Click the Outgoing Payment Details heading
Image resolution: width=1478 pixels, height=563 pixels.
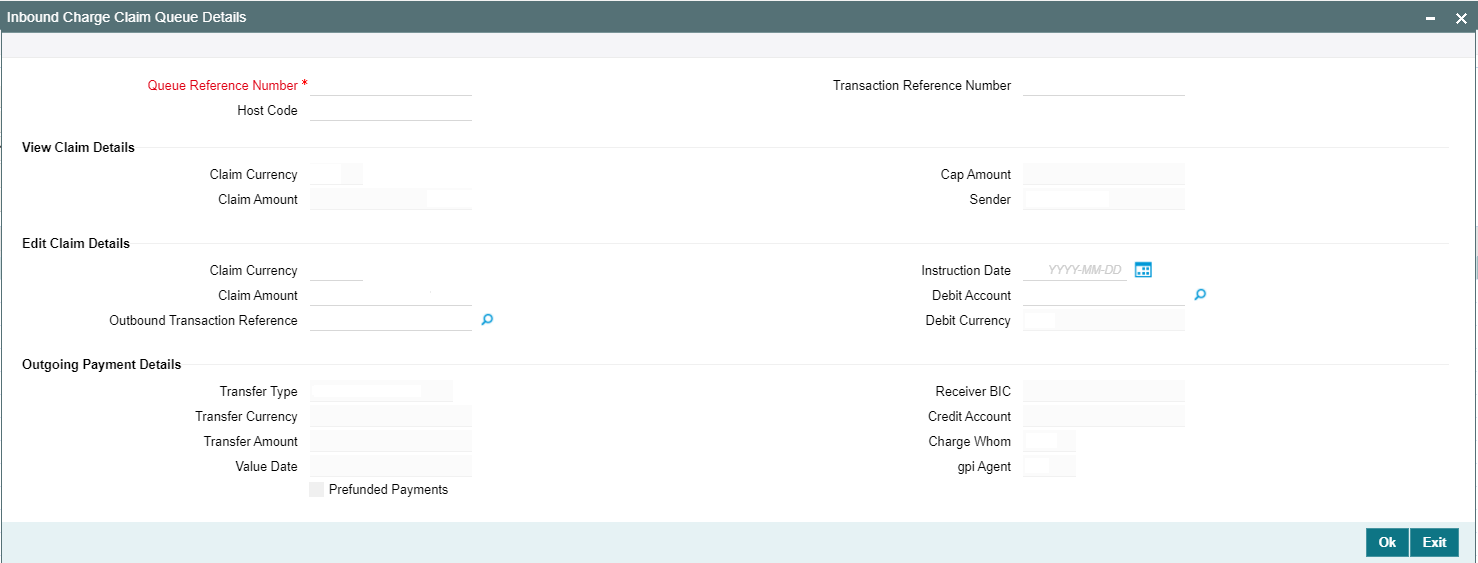[x=102, y=364]
